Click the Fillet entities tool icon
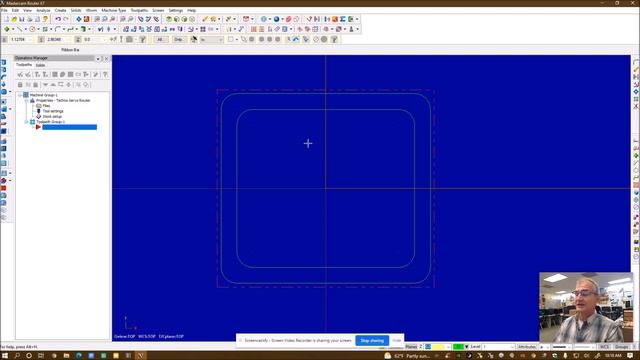The width and height of the screenshot is (640, 360). pos(58,29)
